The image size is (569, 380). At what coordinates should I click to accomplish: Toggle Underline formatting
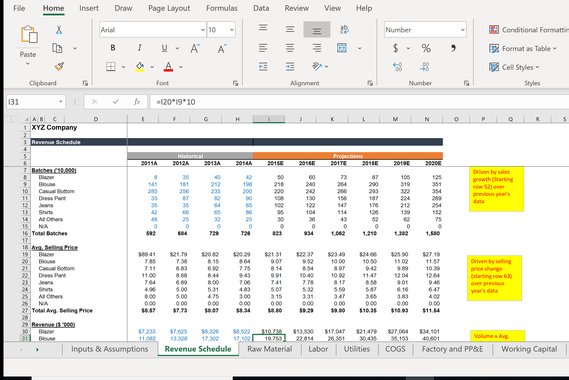[164, 48]
